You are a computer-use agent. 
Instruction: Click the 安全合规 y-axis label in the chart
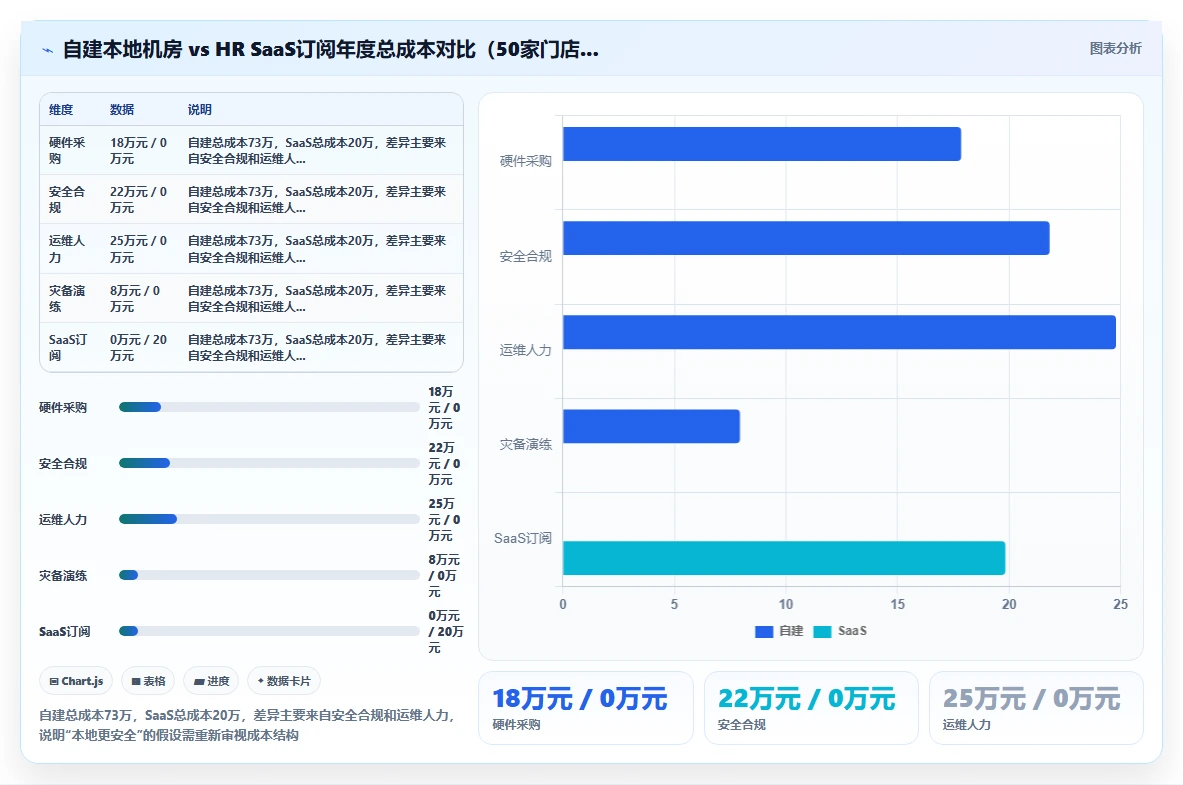526,256
